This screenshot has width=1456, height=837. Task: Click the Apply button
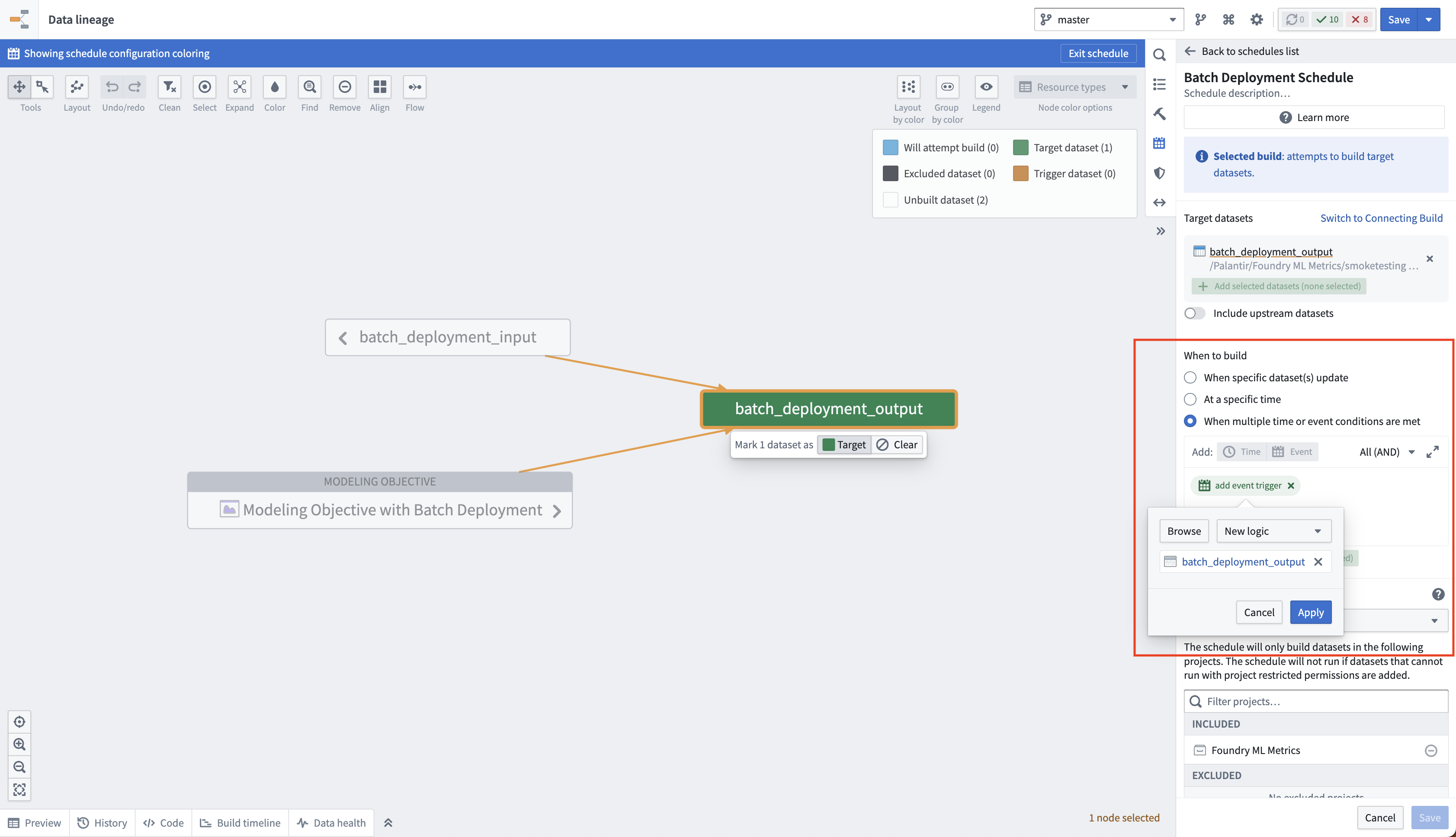1311,612
